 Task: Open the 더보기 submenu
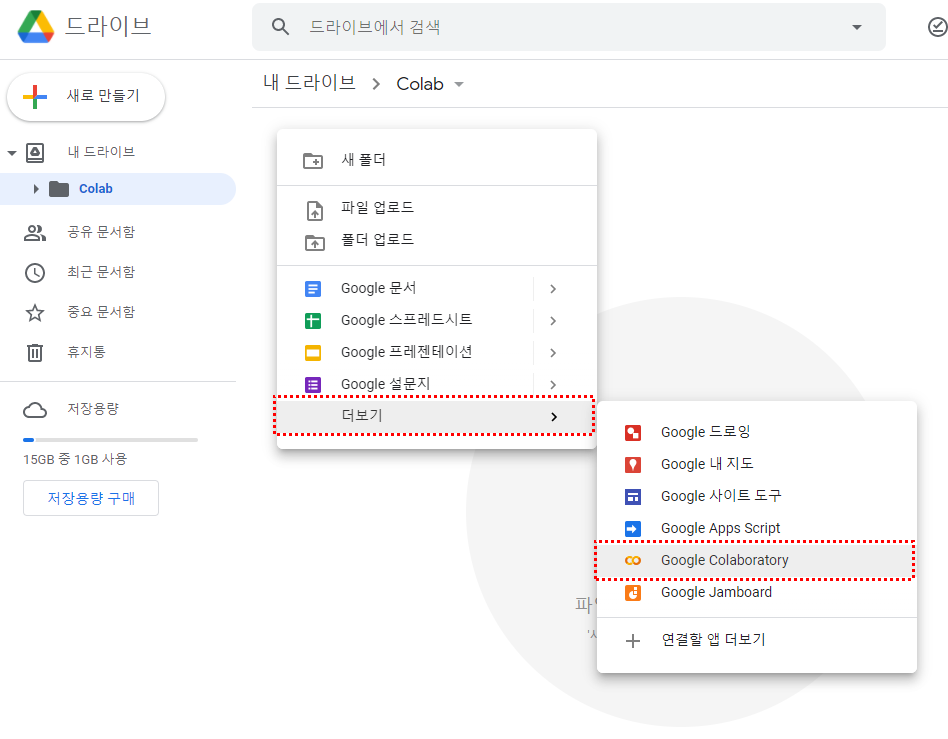point(437,416)
